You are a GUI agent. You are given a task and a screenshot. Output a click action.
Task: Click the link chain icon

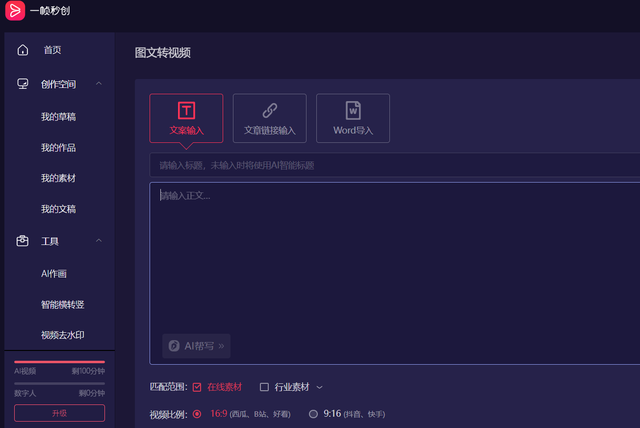(x=270, y=110)
